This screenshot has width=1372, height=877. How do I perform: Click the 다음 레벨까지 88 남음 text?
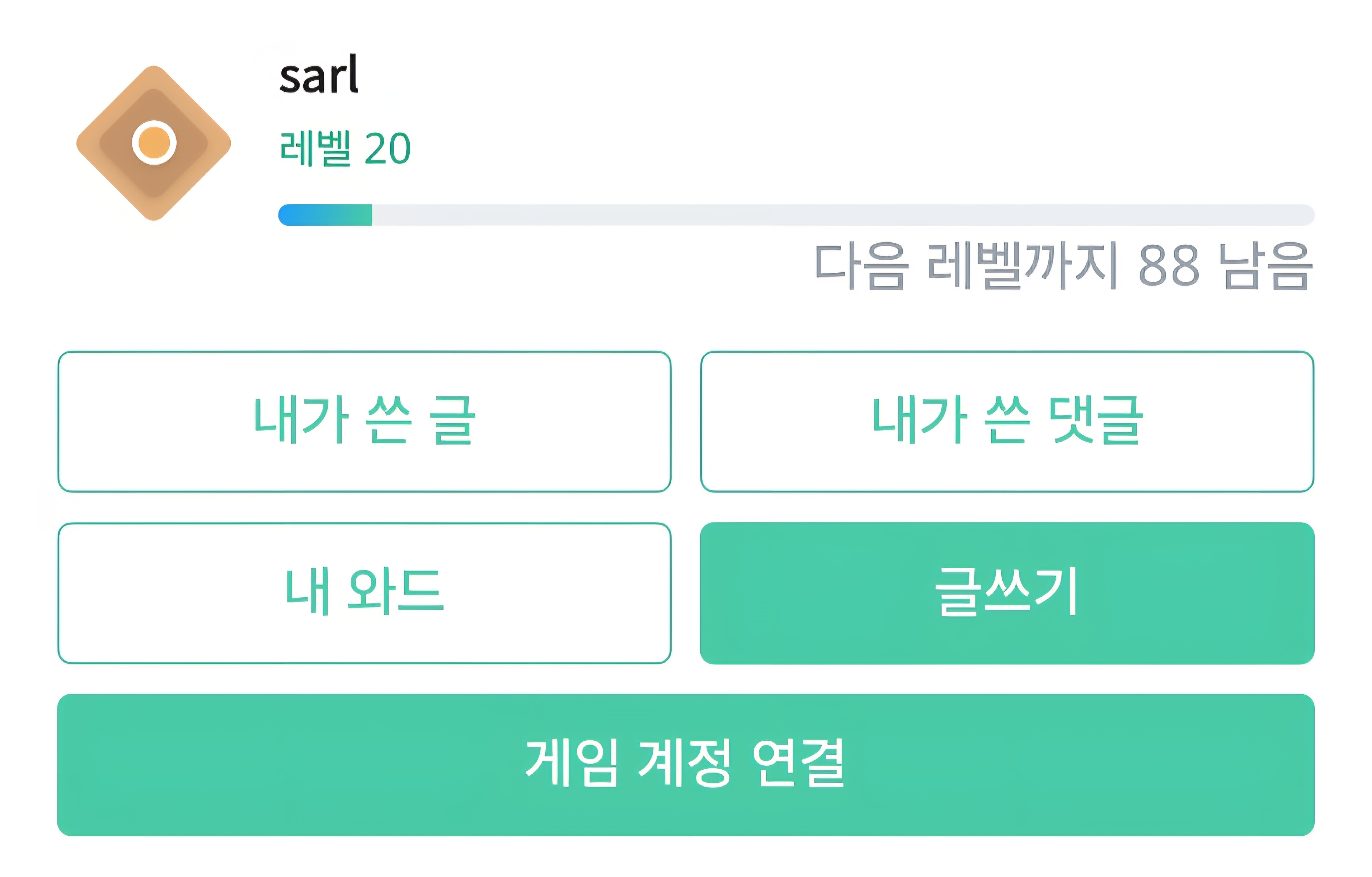1063,266
